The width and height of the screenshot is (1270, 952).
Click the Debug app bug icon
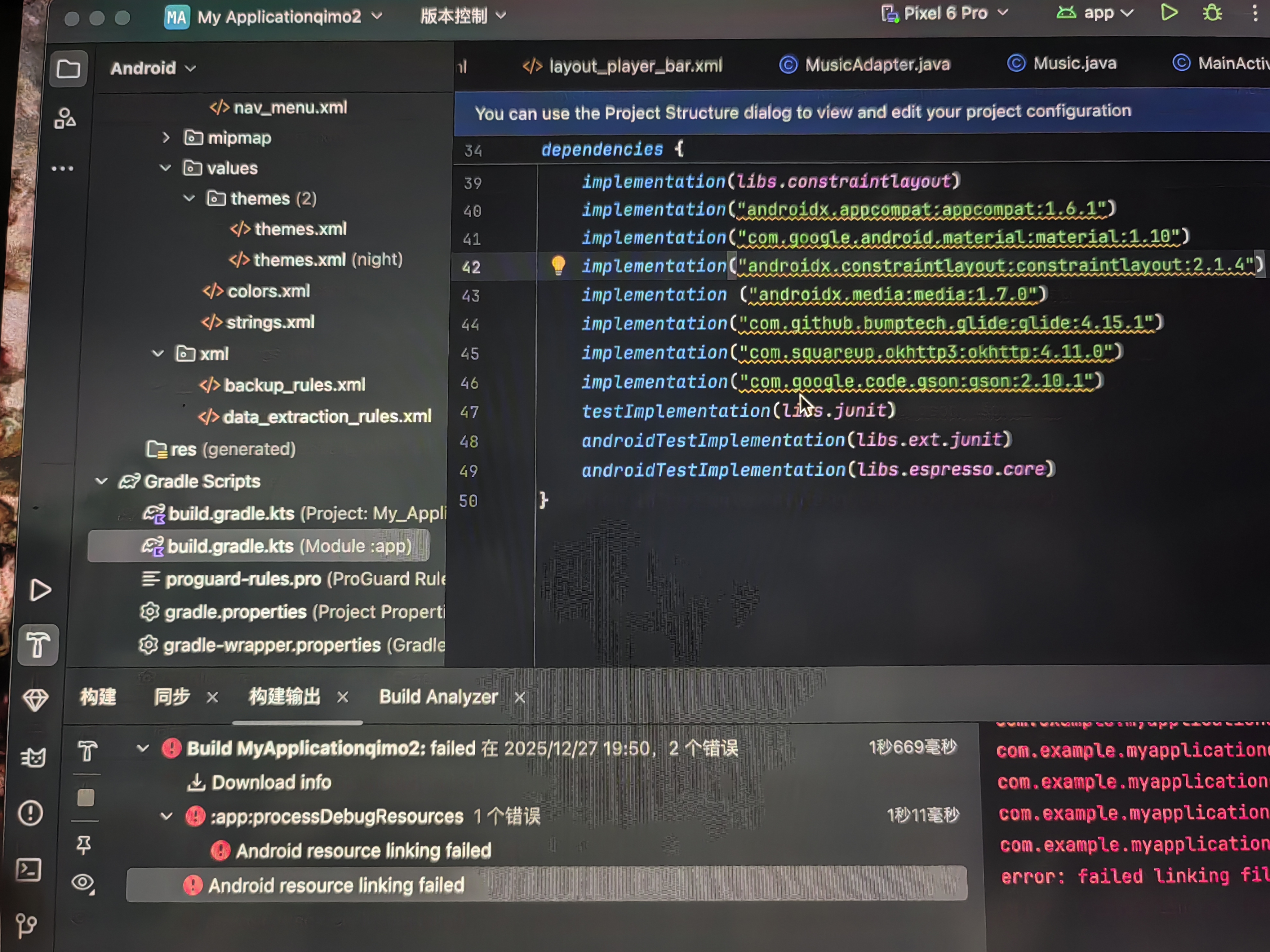[1212, 13]
